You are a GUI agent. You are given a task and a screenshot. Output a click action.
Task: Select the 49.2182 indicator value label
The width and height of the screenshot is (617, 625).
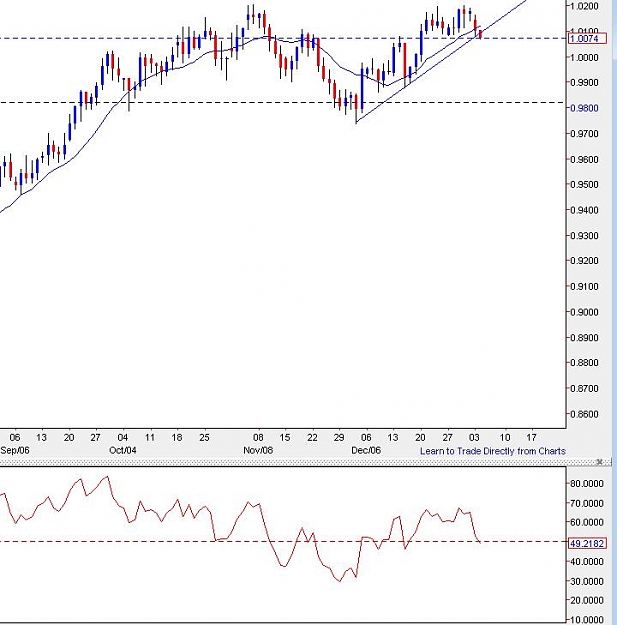click(x=587, y=543)
